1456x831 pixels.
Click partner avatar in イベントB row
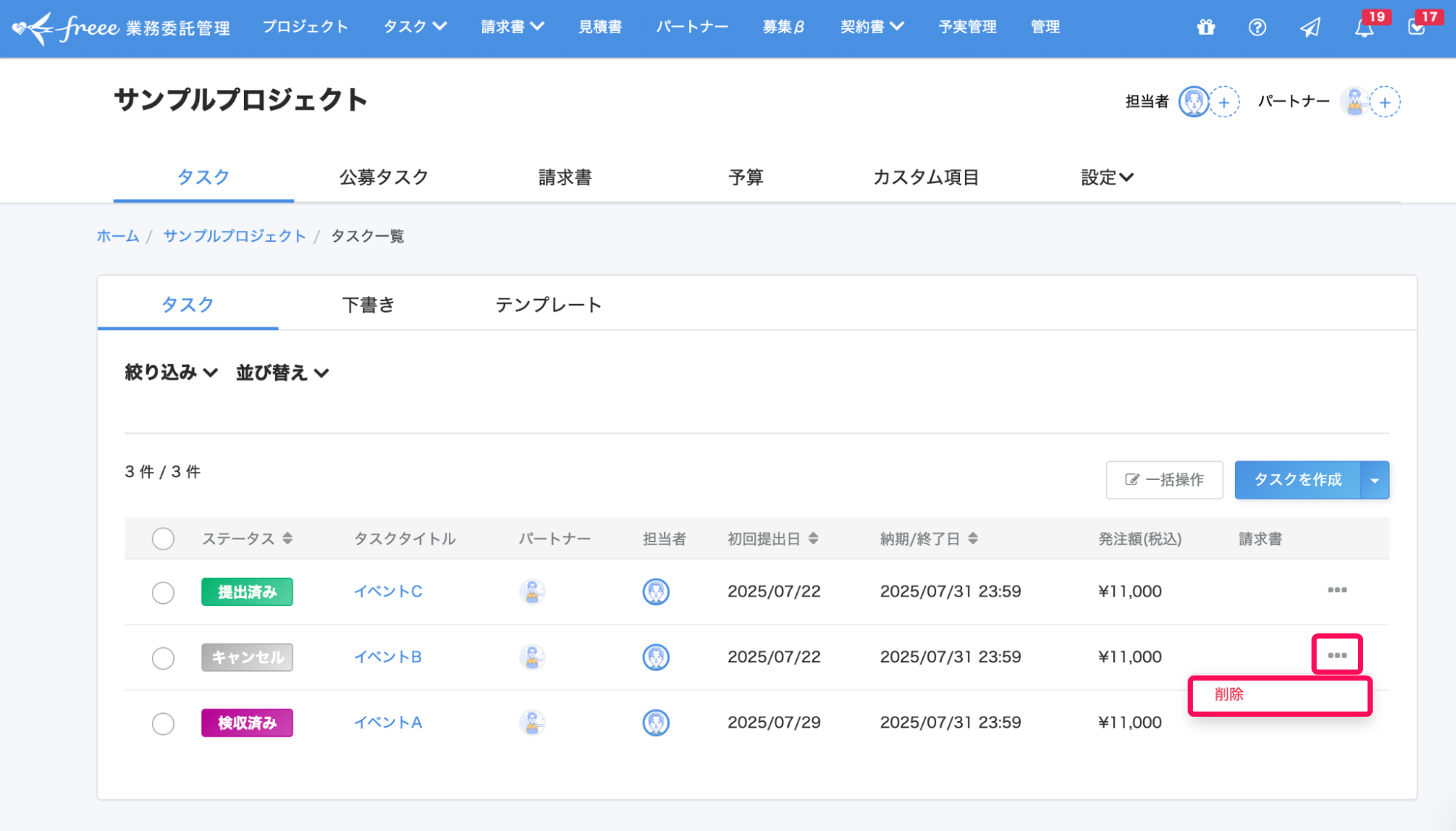[x=532, y=657]
